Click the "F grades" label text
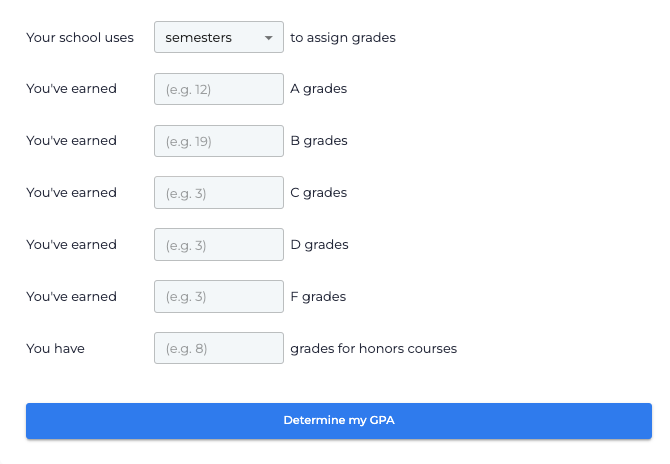This screenshot has width=670, height=464. 318,297
